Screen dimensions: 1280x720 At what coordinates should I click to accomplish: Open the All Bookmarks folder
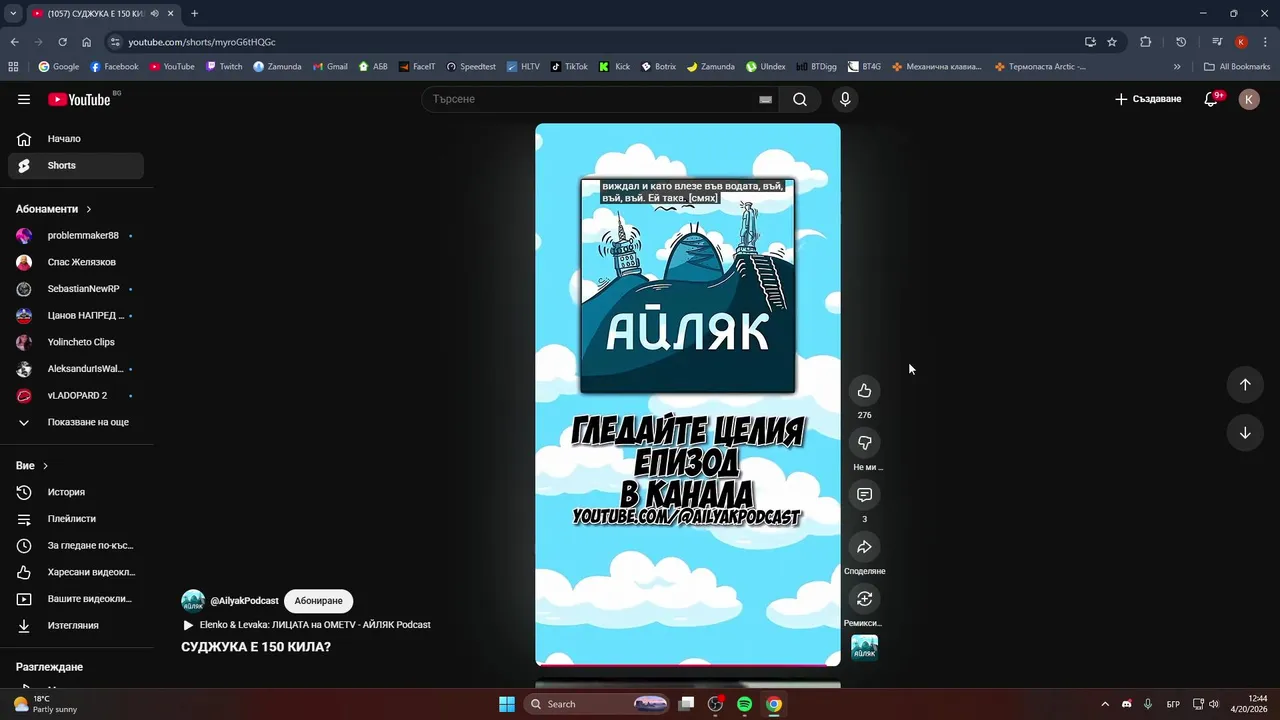(x=1237, y=67)
